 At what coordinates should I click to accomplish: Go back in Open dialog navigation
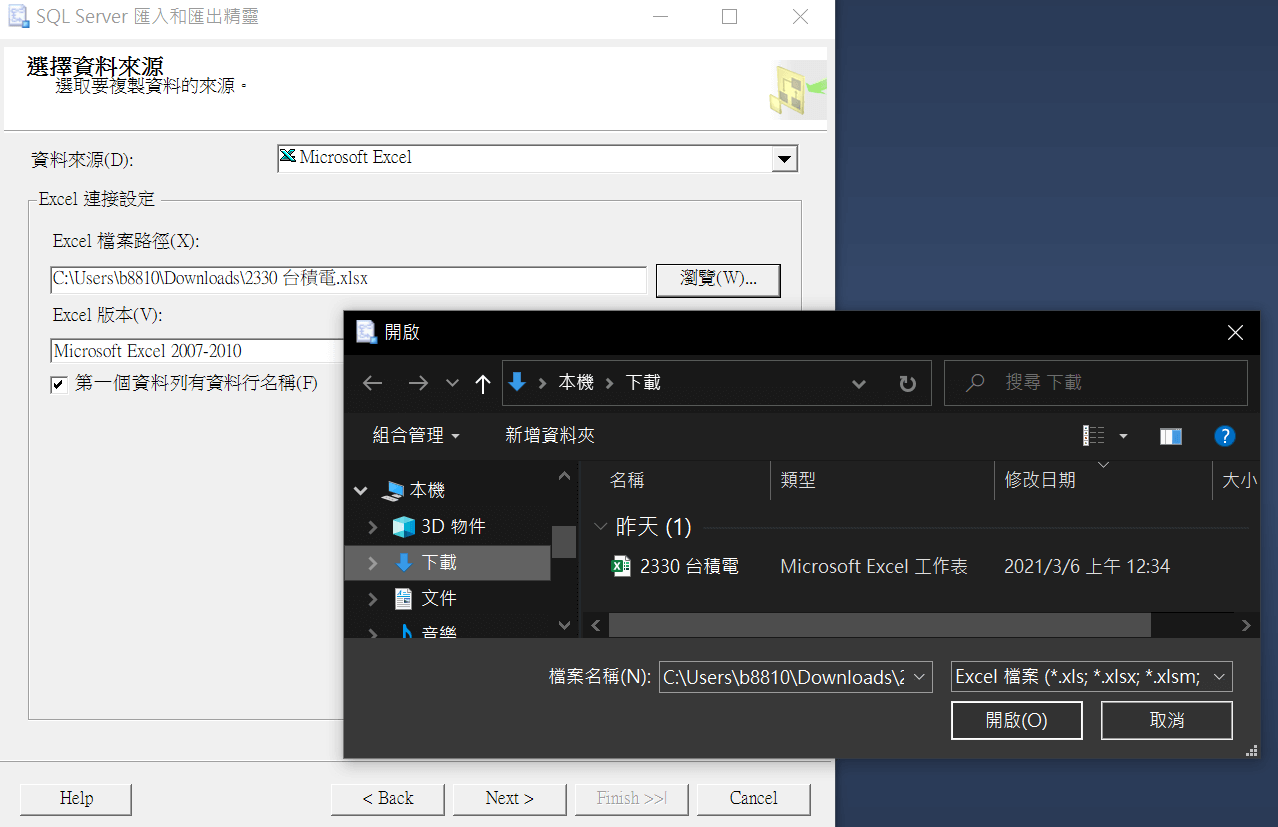tap(372, 383)
